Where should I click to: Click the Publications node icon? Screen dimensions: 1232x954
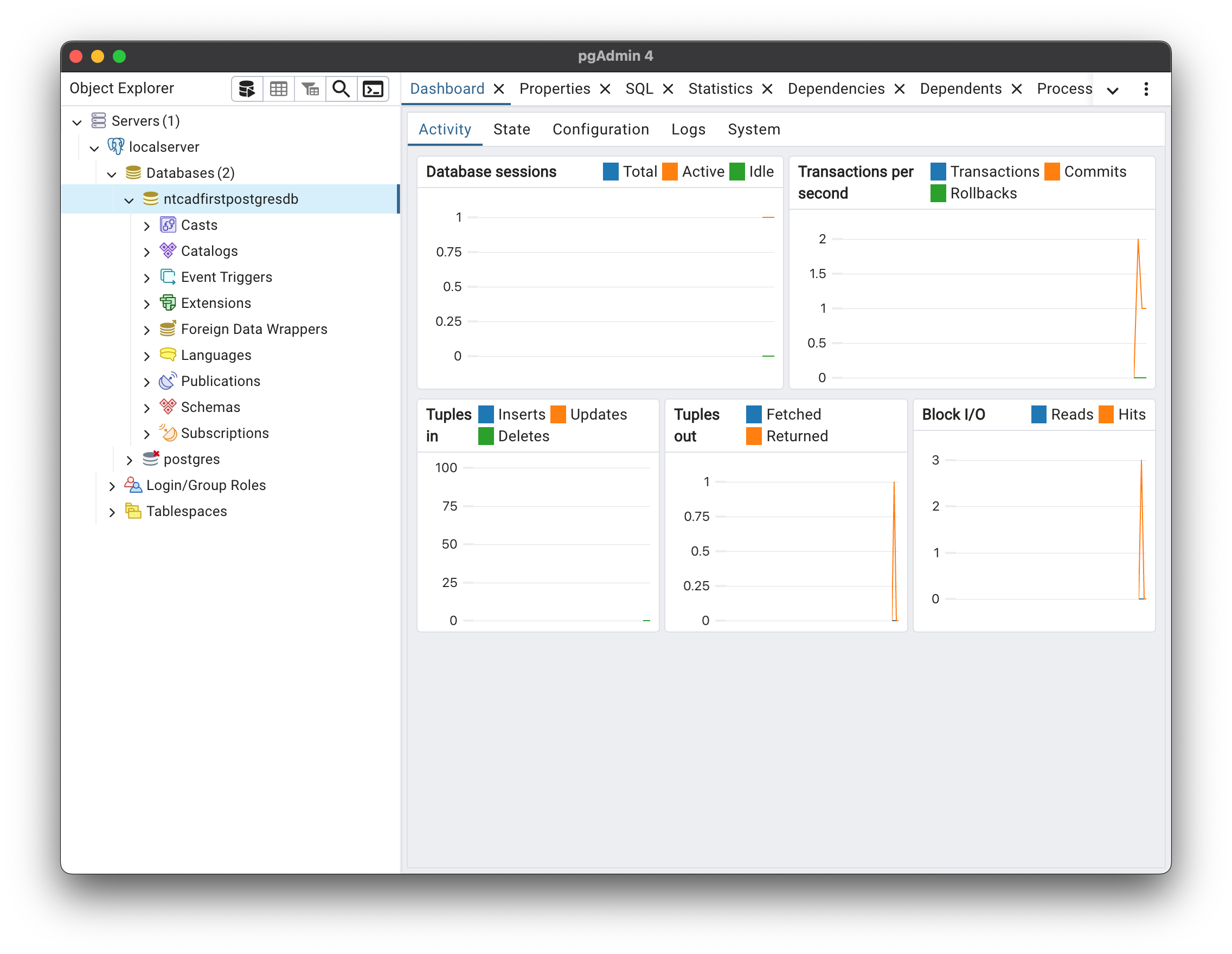[168, 381]
